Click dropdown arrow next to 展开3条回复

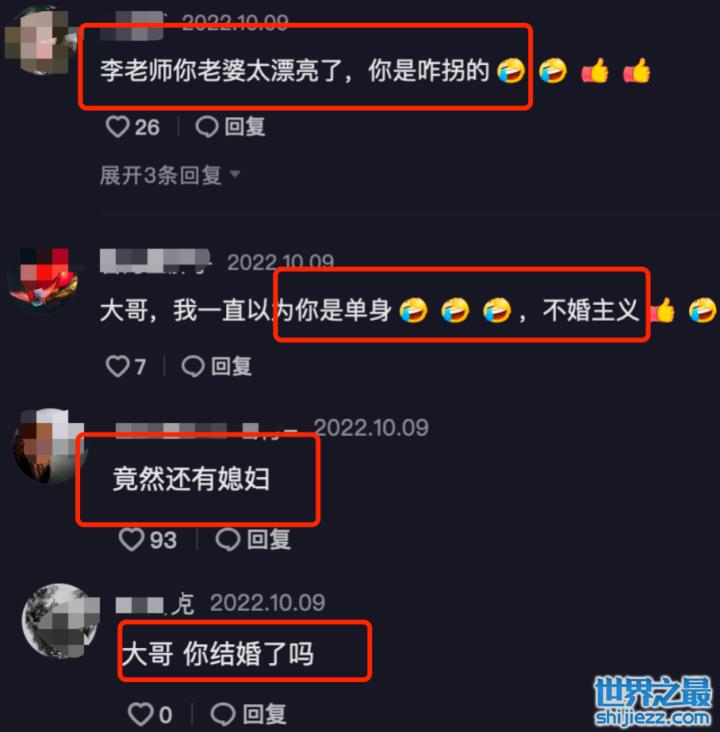(x=235, y=175)
